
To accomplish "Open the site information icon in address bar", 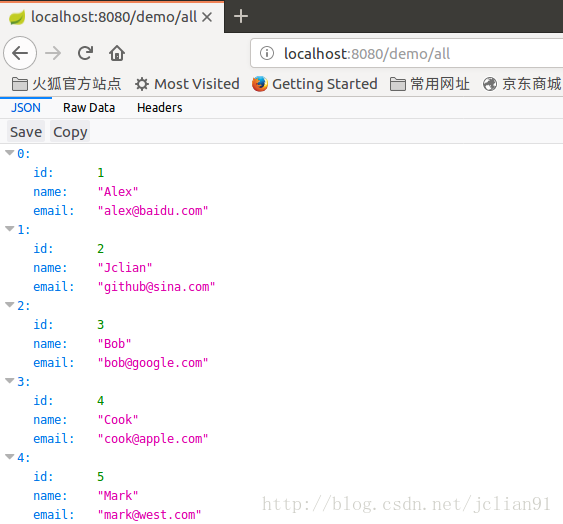I will pos(267,53).
